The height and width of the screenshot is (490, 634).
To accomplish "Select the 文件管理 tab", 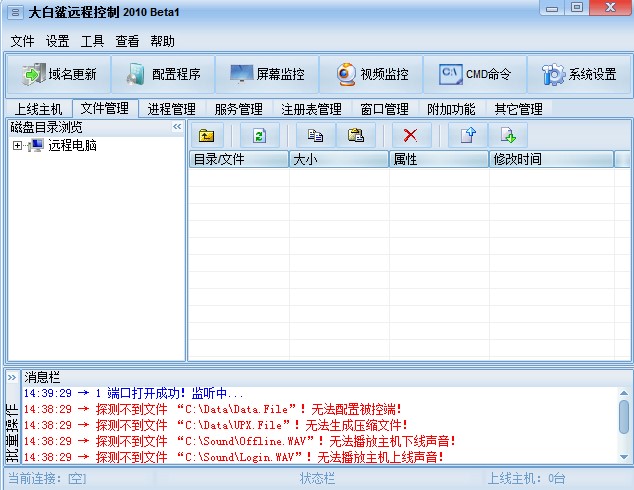I will [105, 108].
